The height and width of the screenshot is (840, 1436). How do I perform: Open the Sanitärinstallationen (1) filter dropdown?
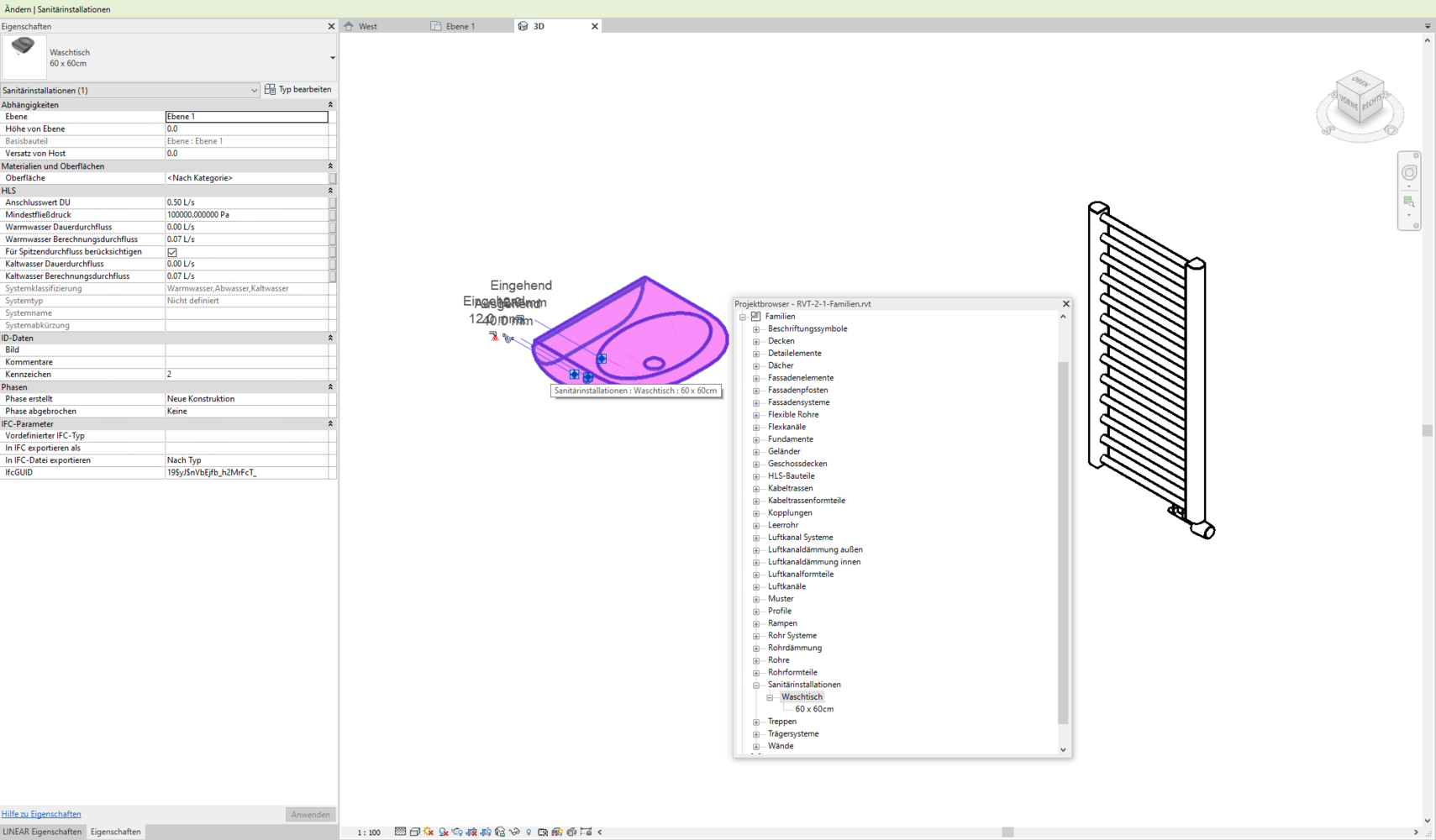pos(254,91)
